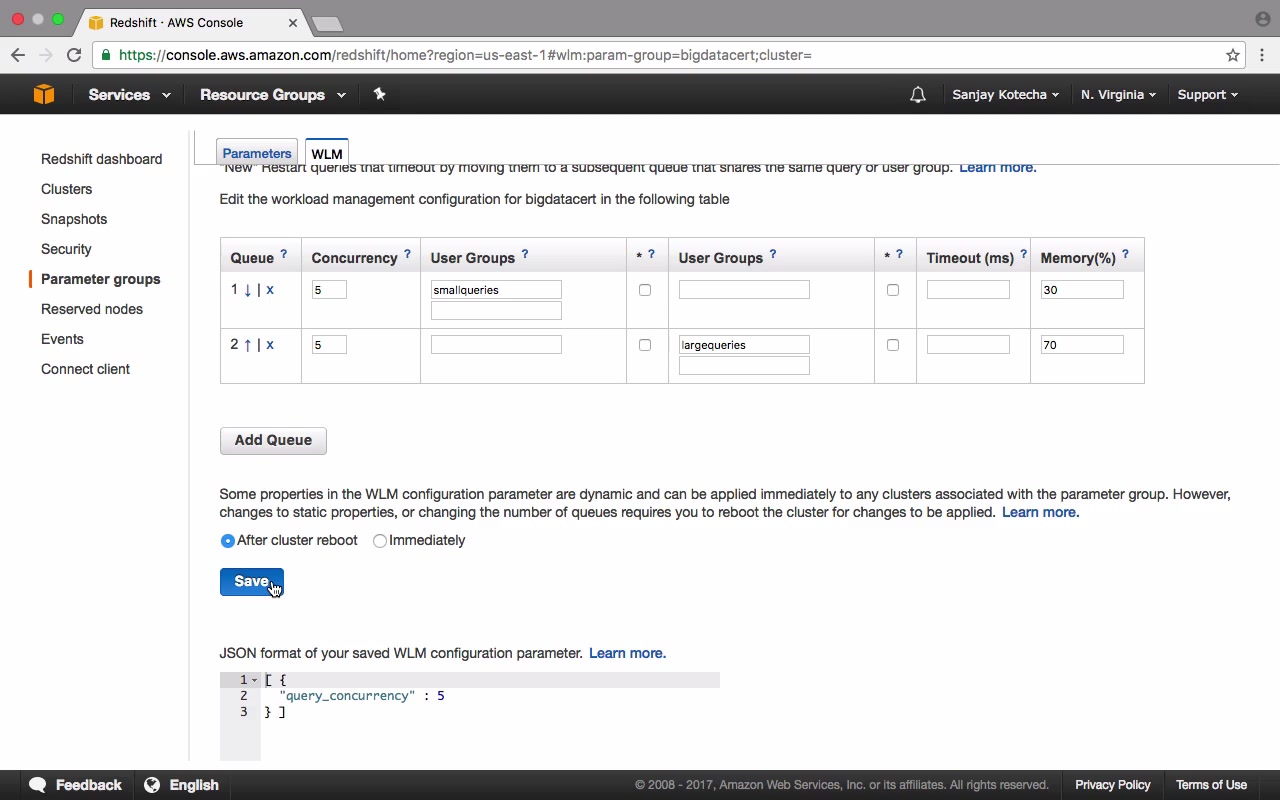Open the N. Virginia region selector
This screenshot has height=800, width=1280.
click(x=1118, y=95)
